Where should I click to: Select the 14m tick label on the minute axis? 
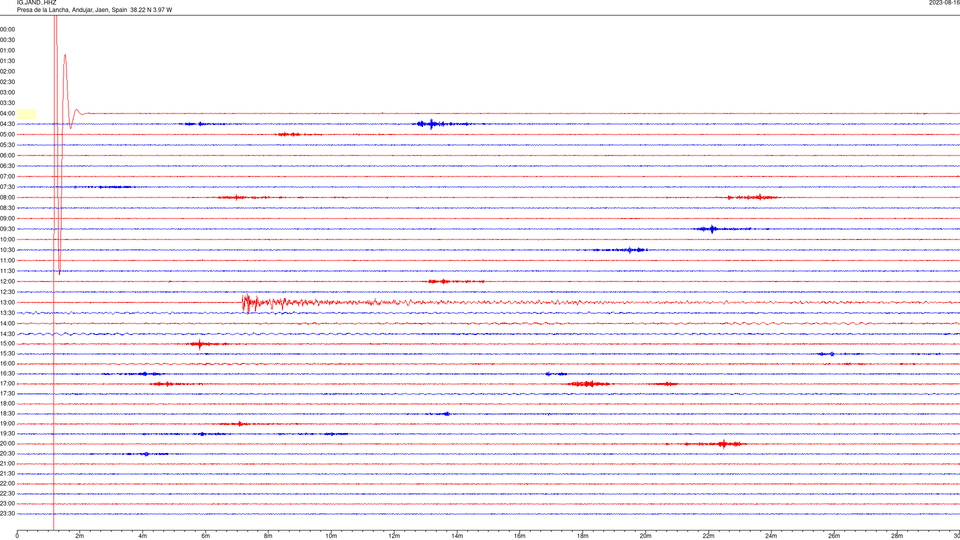click(x=457, y=536)
